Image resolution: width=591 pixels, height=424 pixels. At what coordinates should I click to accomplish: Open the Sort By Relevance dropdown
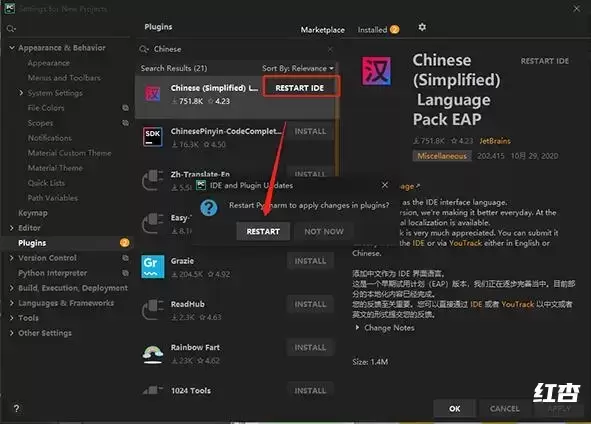[x=298, y=68]
